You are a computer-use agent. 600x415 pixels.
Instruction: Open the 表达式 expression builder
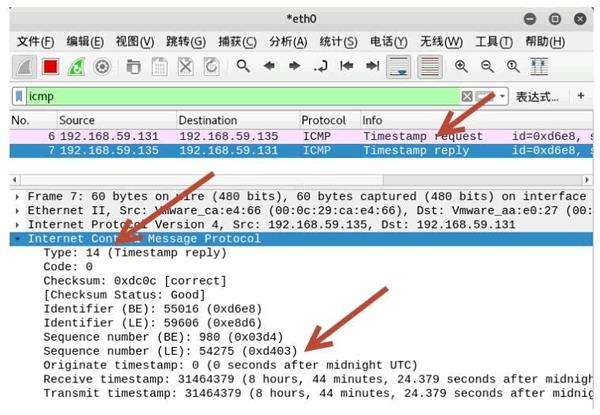point(537,97)
